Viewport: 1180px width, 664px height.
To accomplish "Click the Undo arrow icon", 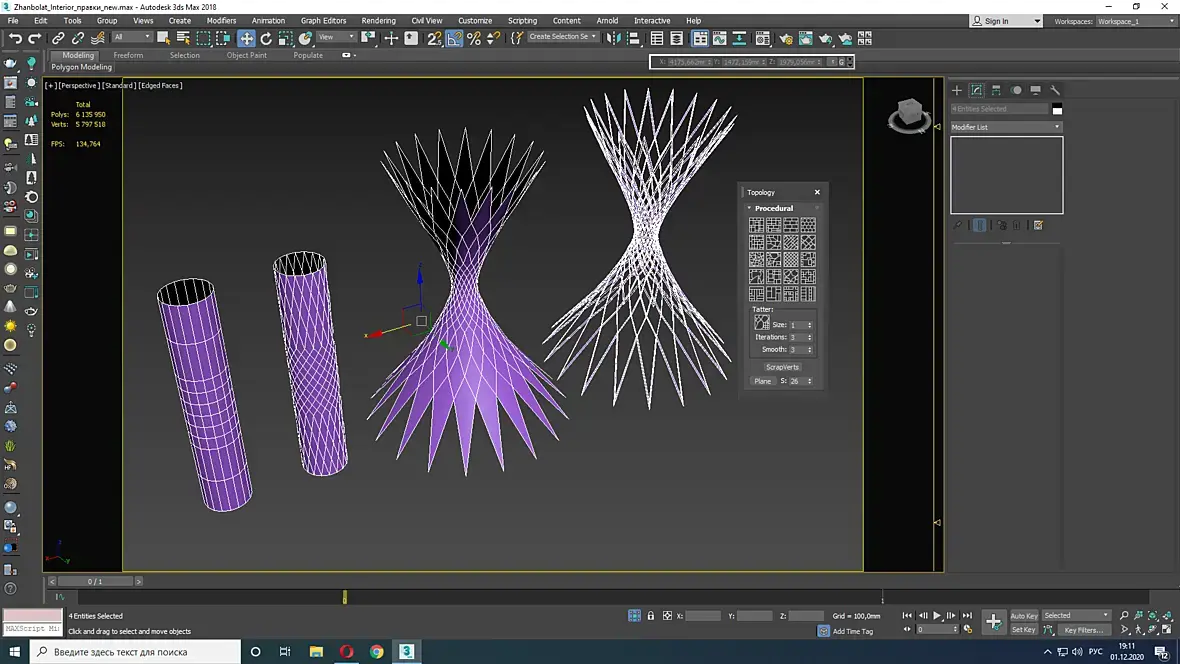I will click(15, 38).
